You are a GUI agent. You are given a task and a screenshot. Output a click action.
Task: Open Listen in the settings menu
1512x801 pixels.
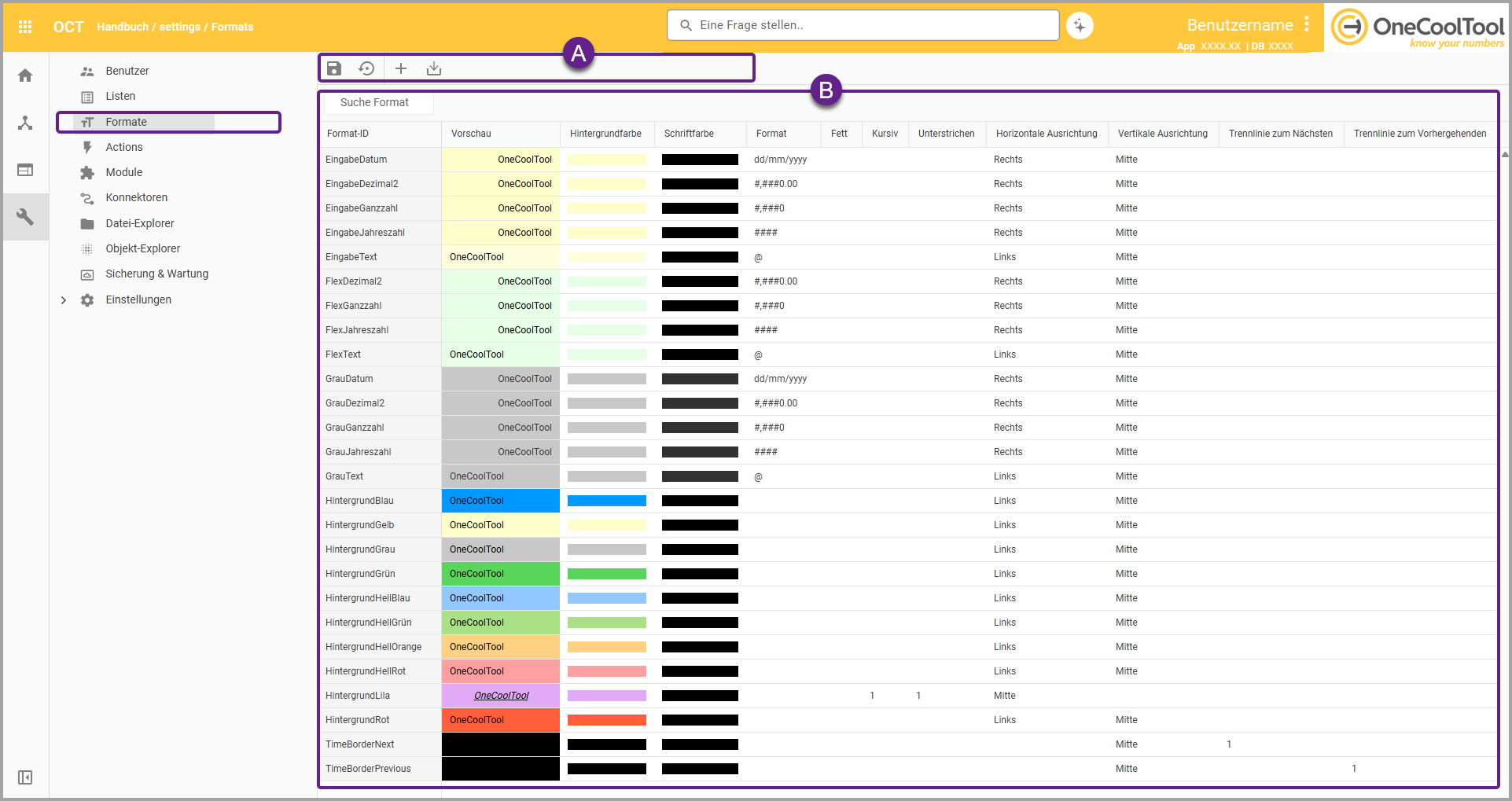point(120,96)
